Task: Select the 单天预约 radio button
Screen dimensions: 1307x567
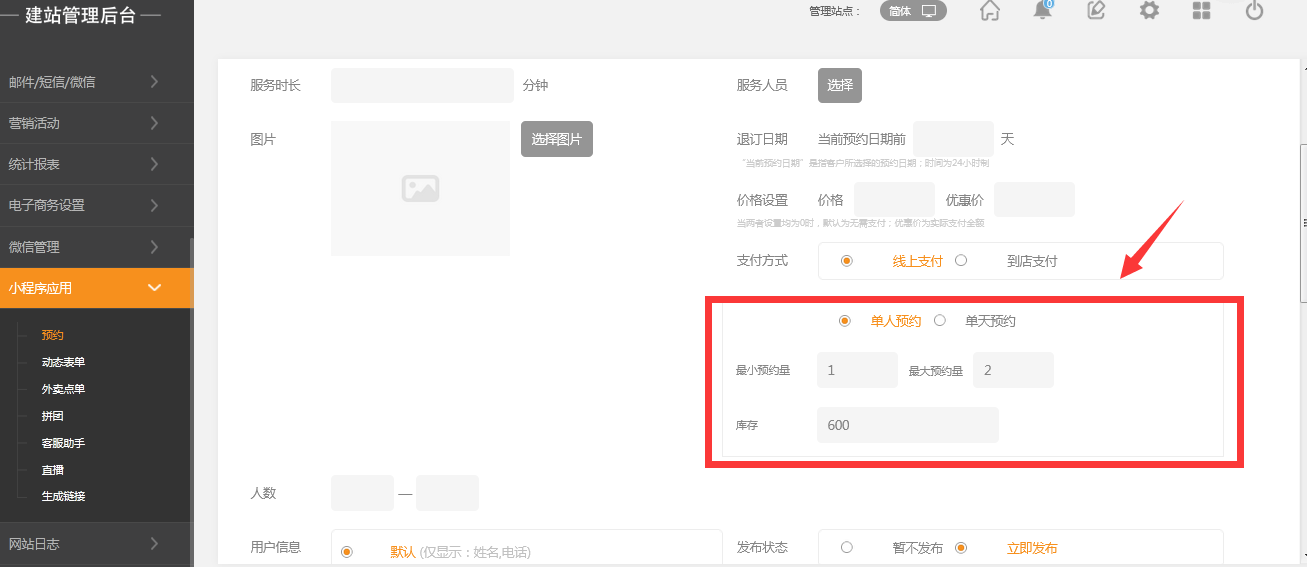Action: click(940, 321)
